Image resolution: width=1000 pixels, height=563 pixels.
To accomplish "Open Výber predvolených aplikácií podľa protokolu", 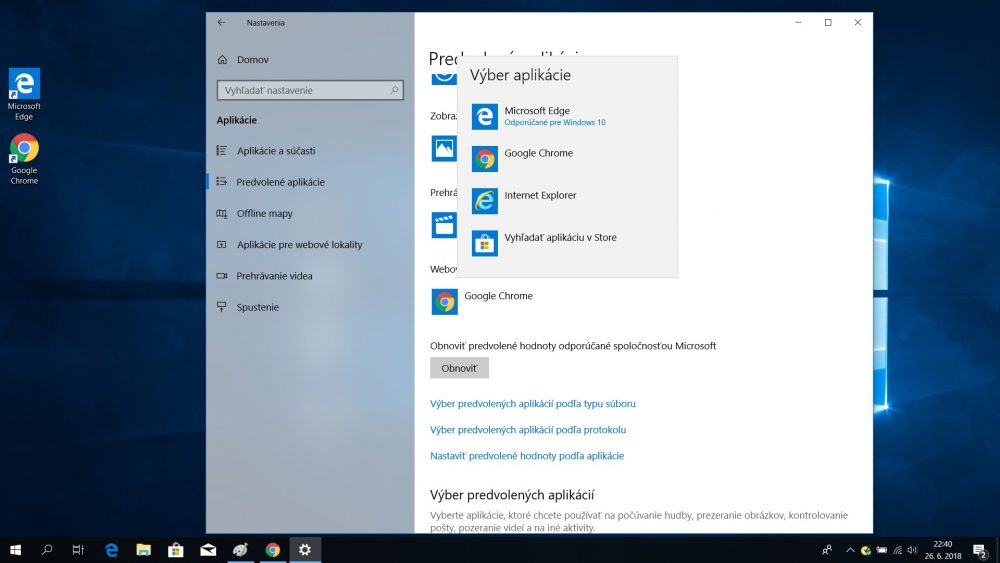I will 528,430.
